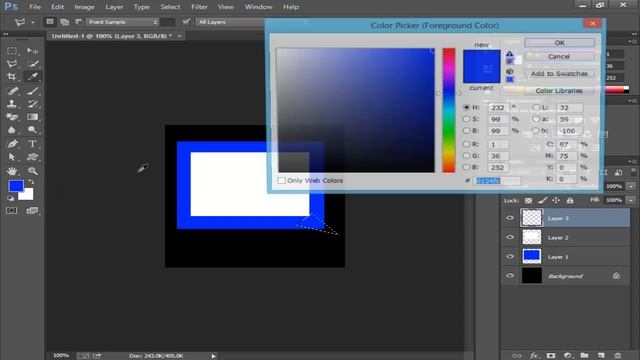
Task: Select the H radio button in Color Picker
Action: [x=467, y=107]
